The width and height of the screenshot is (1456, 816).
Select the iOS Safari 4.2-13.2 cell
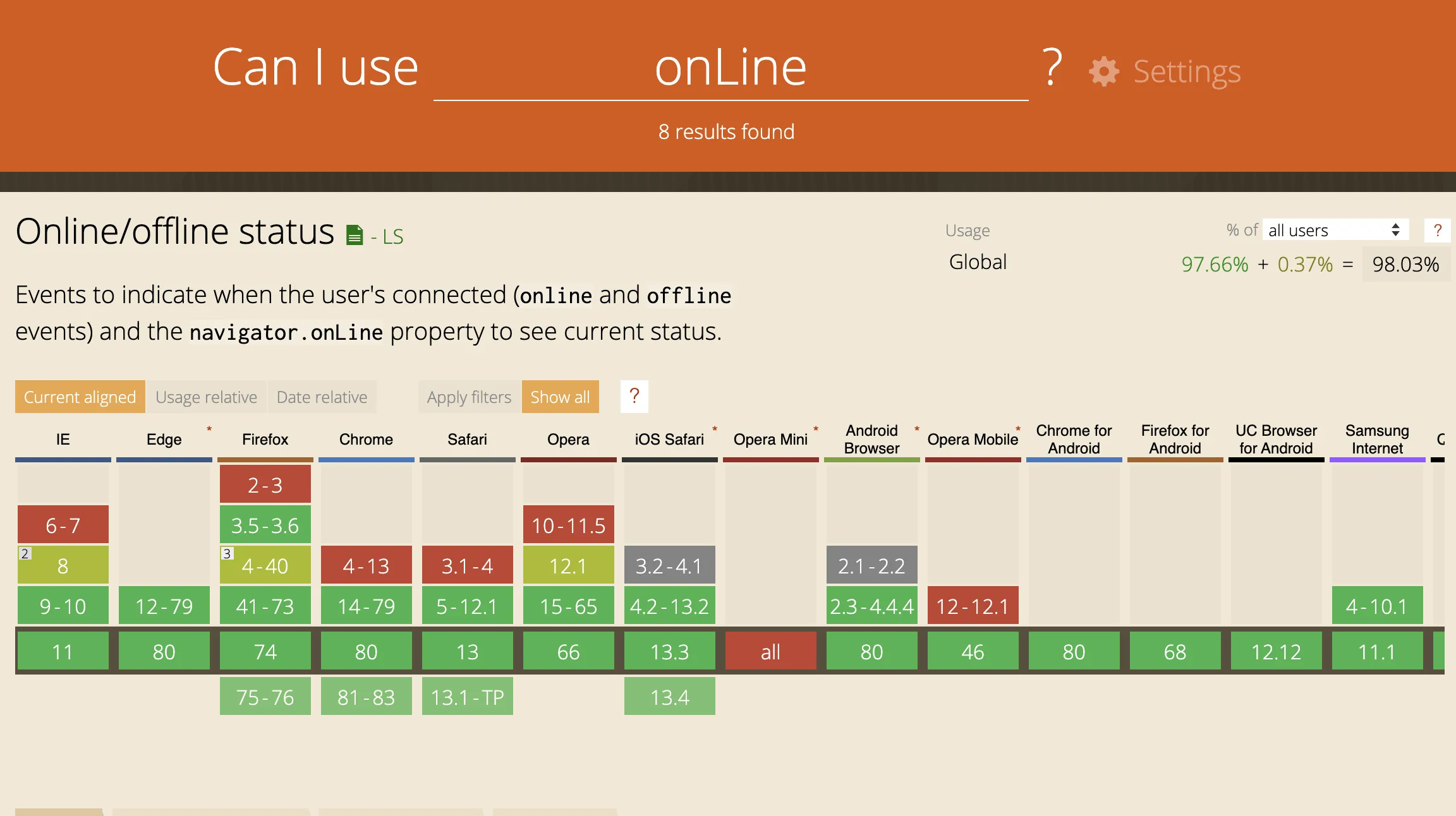pos(670,605)
